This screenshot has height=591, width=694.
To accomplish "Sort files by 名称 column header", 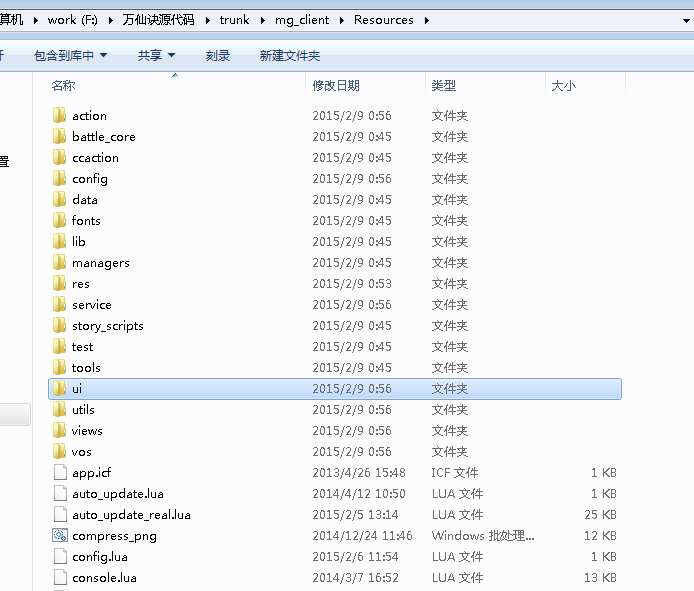I will coord(63,86).
